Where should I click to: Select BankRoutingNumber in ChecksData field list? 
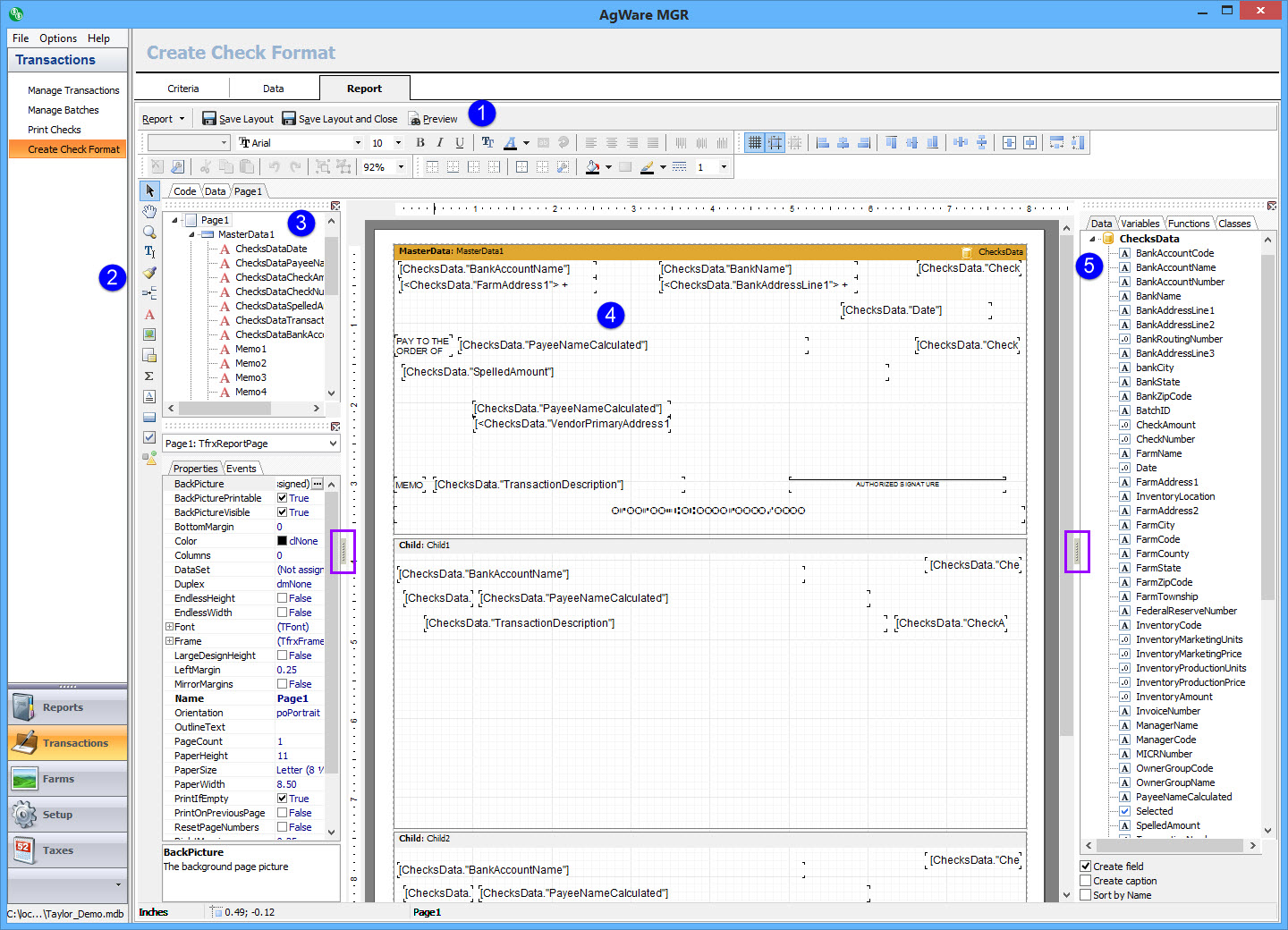1179,339
